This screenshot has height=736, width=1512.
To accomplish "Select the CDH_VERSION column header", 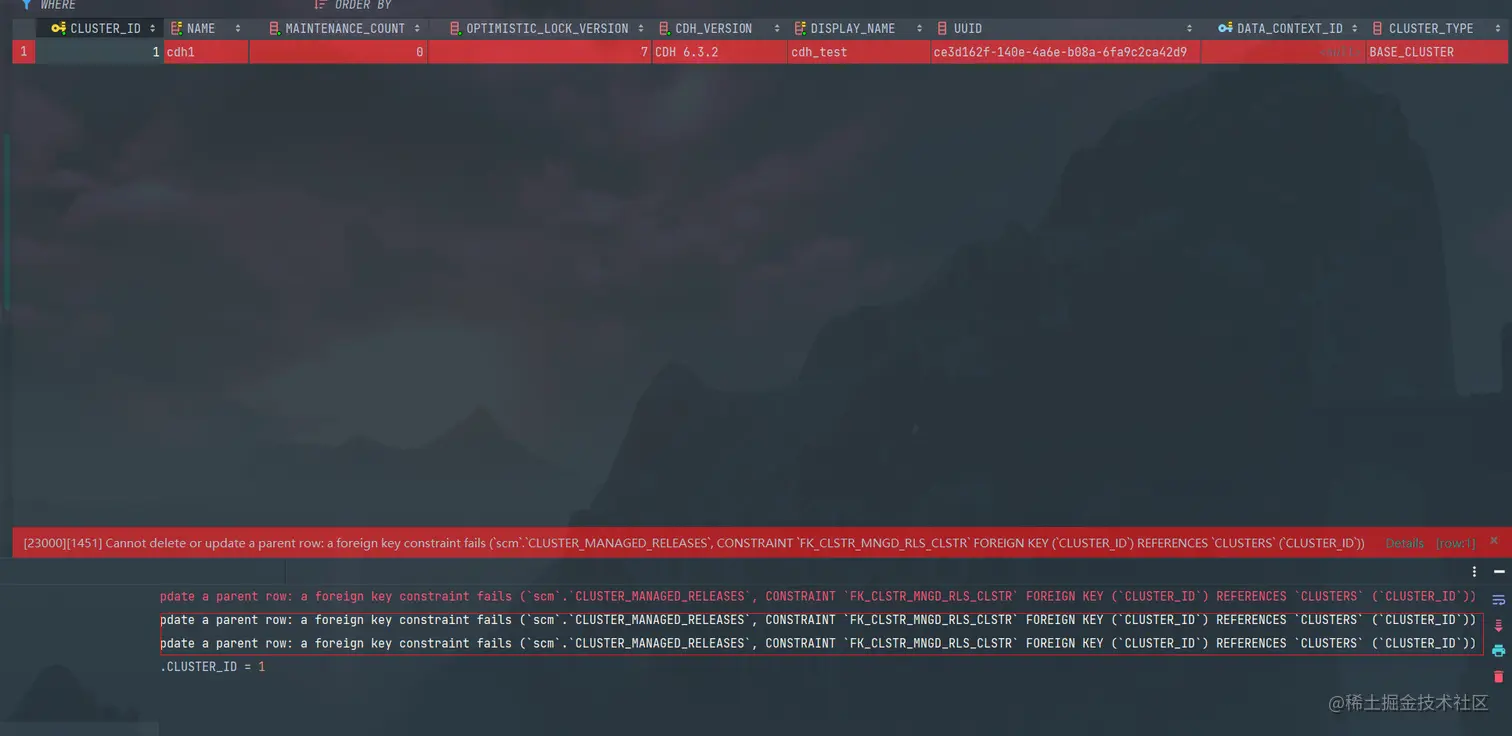I will click(719, 28).
